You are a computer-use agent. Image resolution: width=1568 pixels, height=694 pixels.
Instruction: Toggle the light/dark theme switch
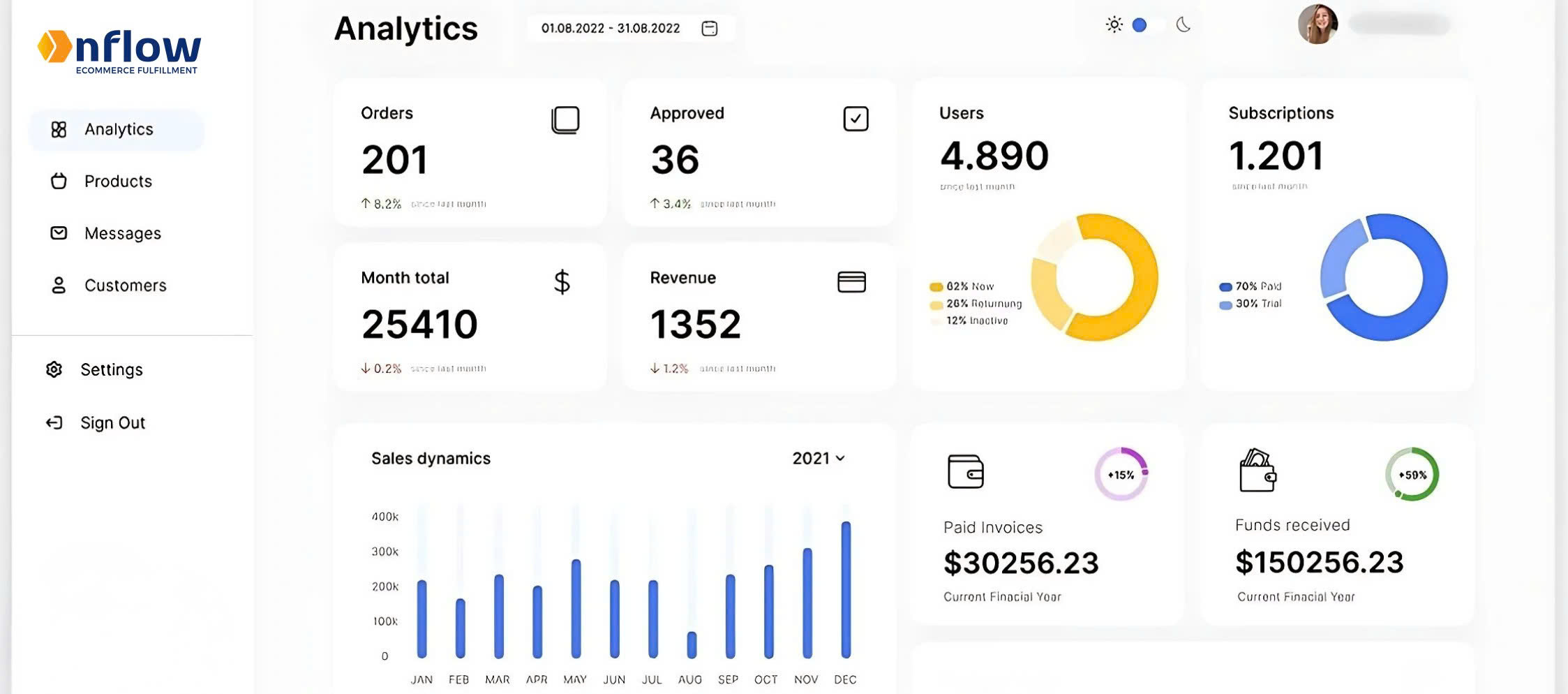pyautogui.click(x=1147, y=25)
